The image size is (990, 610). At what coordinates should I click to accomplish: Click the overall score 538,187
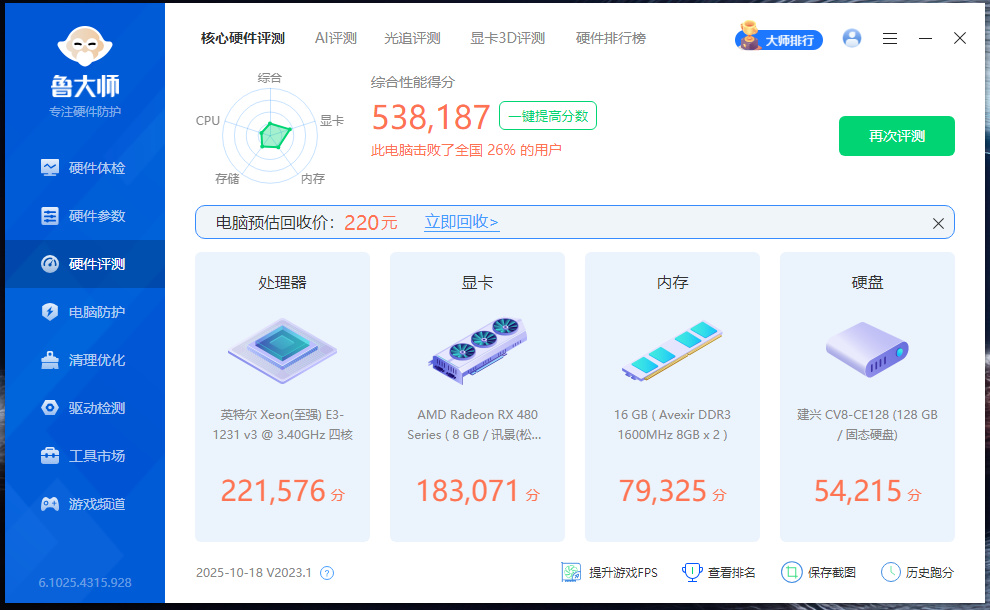pyautogui.click(x=431, y=117)
